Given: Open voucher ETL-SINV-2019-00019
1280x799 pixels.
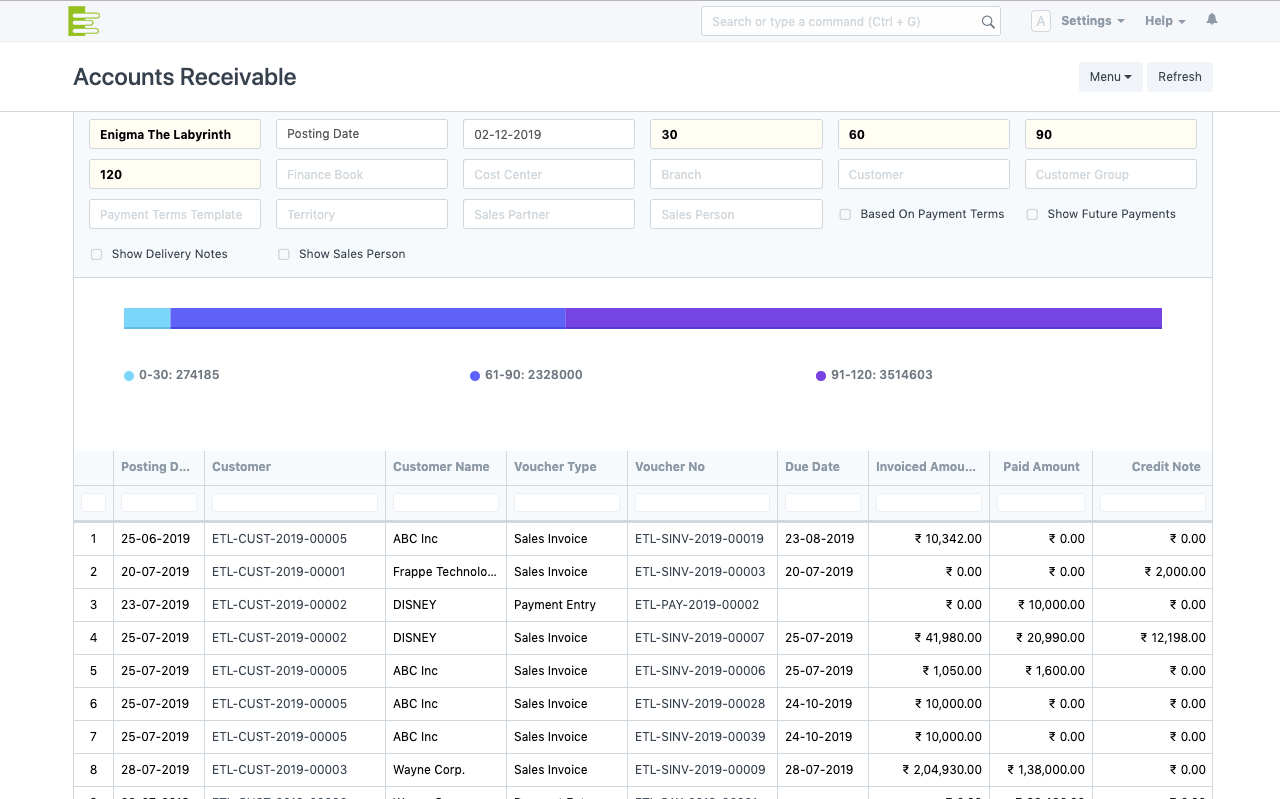Looking at the screenshot, I should pyautogui.click(x=699, y=539).
